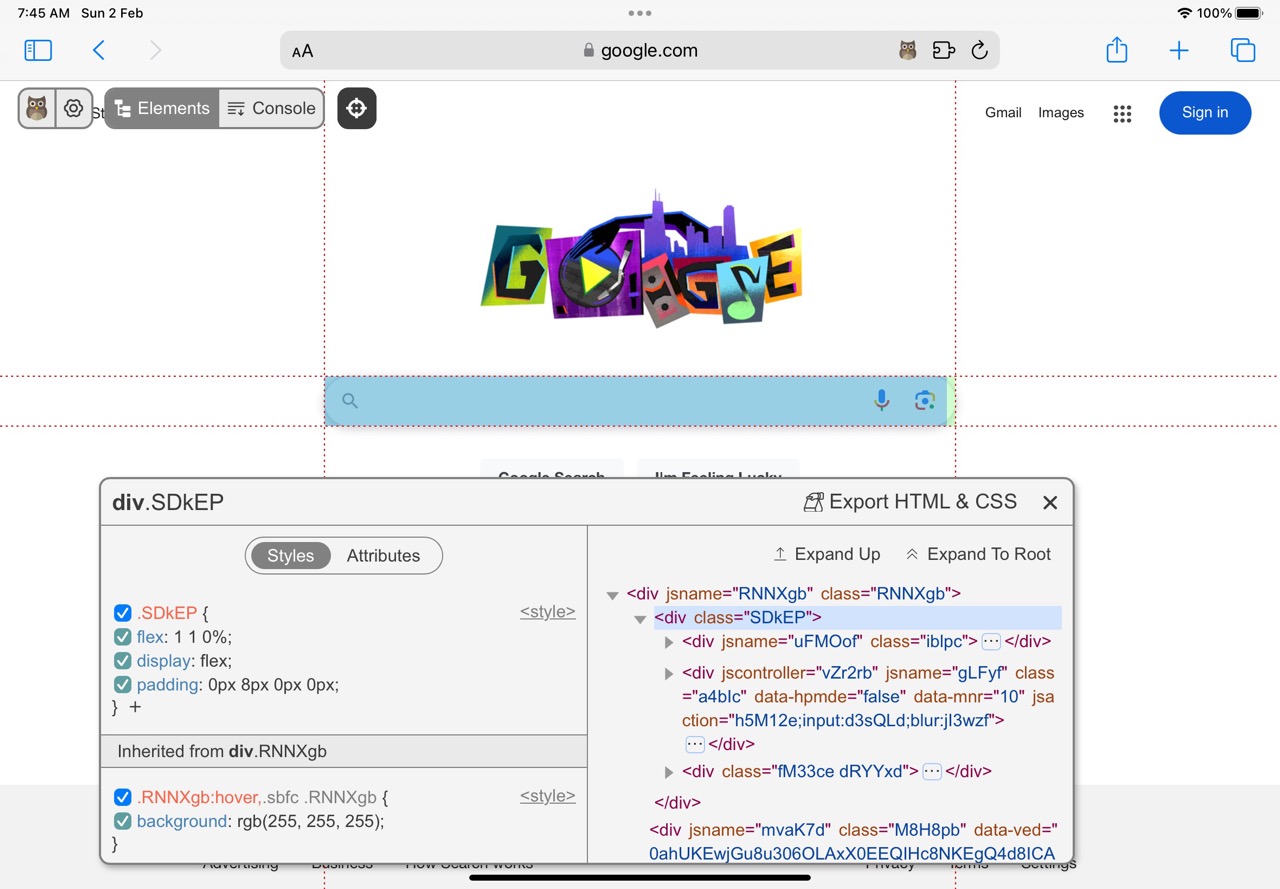Open the Gmail link
This screenshot has width=1280, height=889.
(1003, 113)
